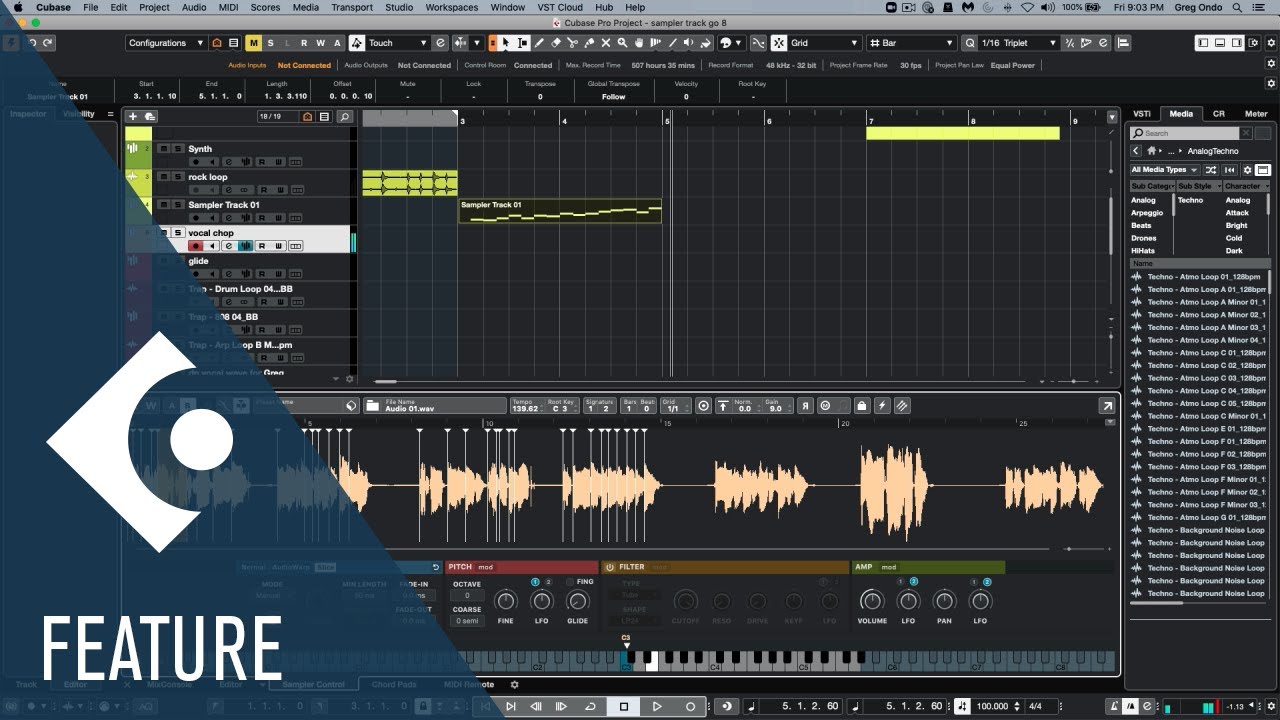Click the Stop transport button
This screenshot has width=1280, height=720.
pyautogui.click(x=624, y=706)
